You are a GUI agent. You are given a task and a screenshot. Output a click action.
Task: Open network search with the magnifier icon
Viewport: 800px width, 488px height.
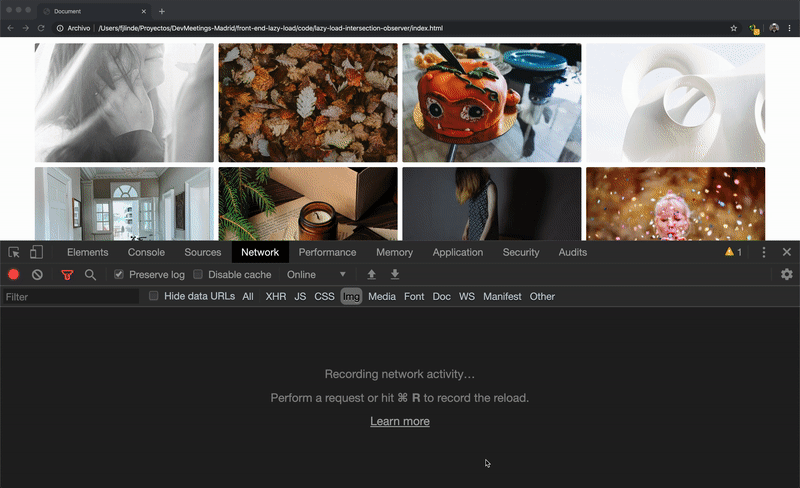click(x=90, y=275)
